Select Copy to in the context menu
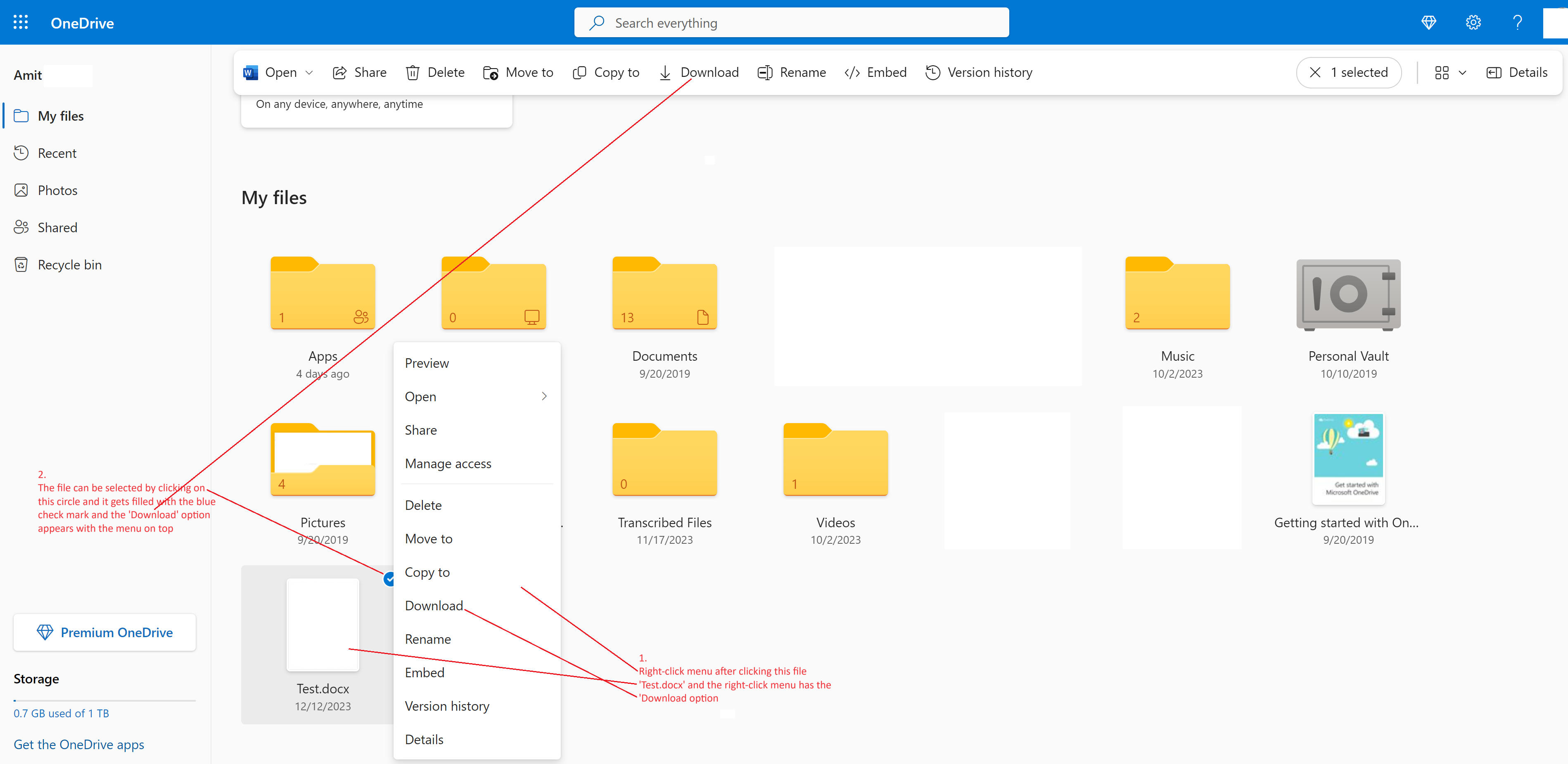This screenshot has width=1568, height=764. pyautogui.click(x=477, y=572)
